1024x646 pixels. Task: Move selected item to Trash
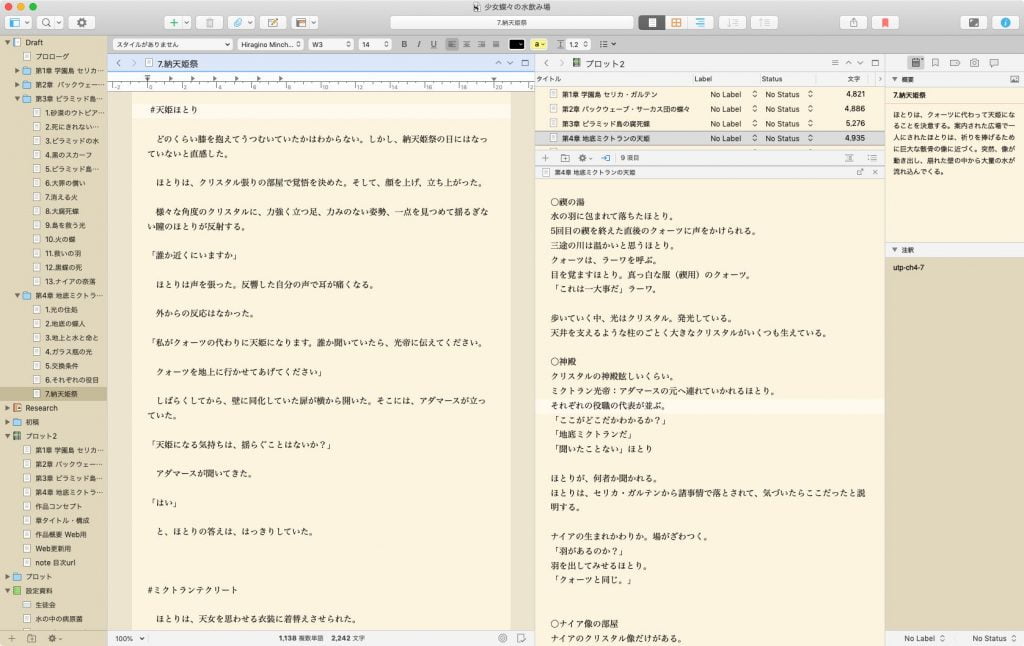(210, 22)
